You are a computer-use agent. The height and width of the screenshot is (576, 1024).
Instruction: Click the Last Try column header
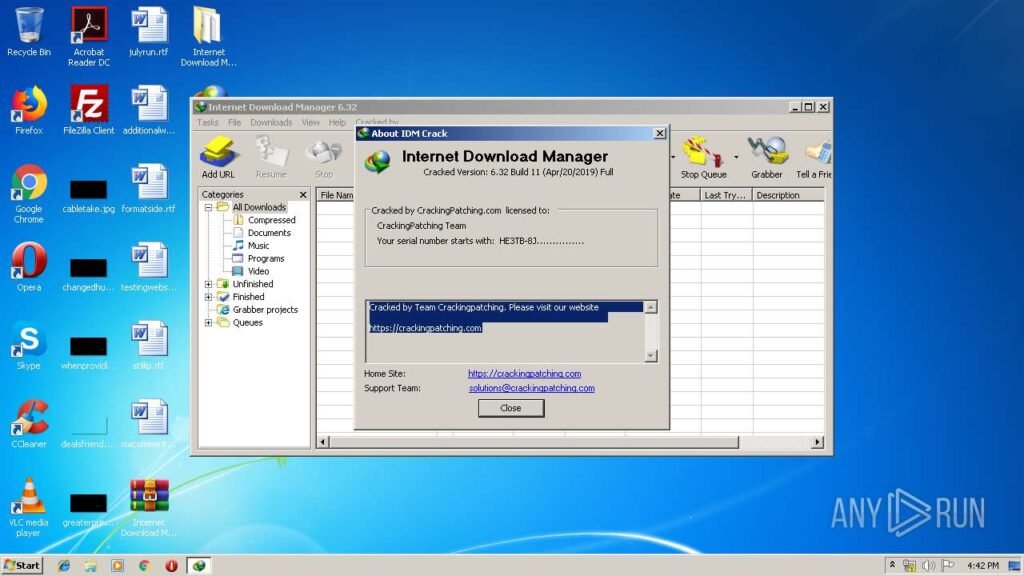tap(726, 195)
